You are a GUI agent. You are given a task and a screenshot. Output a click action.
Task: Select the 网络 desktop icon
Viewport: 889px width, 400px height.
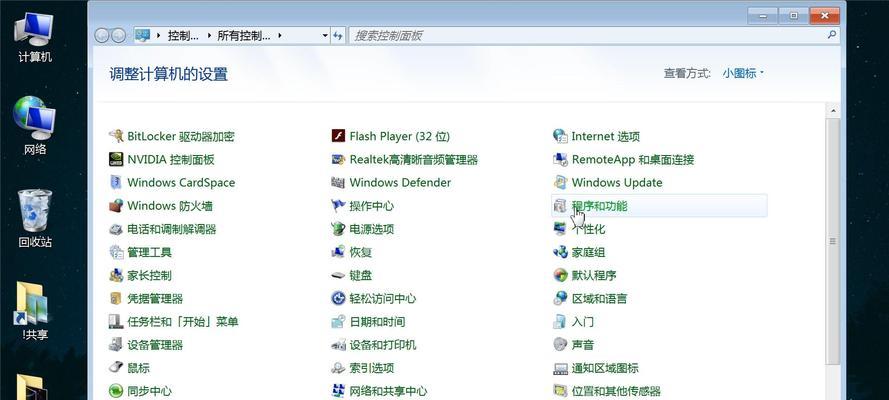[x=35, y=126]
